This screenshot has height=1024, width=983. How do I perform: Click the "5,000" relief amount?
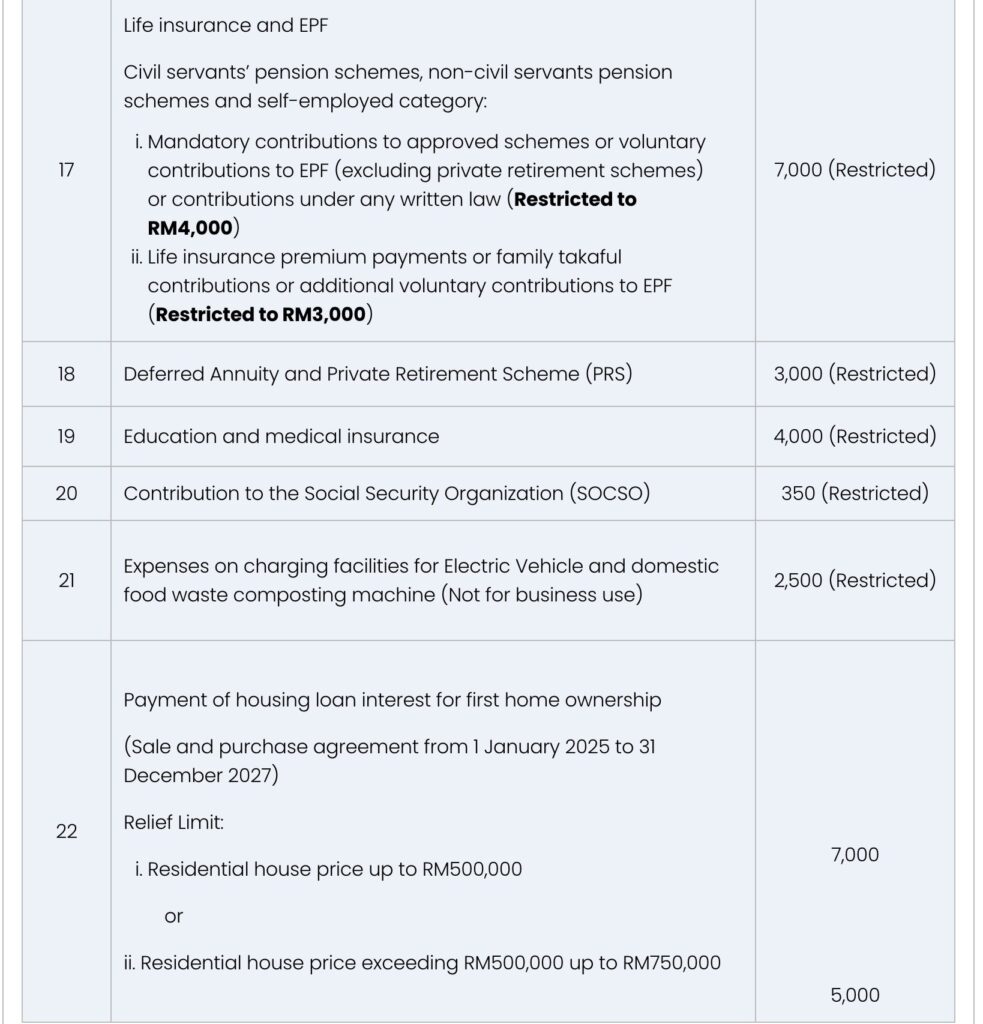tap(855, 995)
